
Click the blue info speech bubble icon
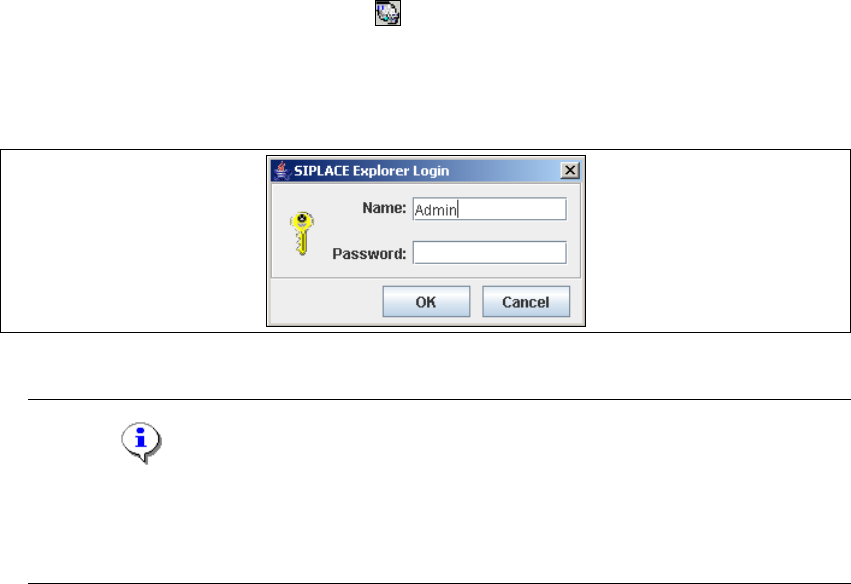[x=141, y=442]
